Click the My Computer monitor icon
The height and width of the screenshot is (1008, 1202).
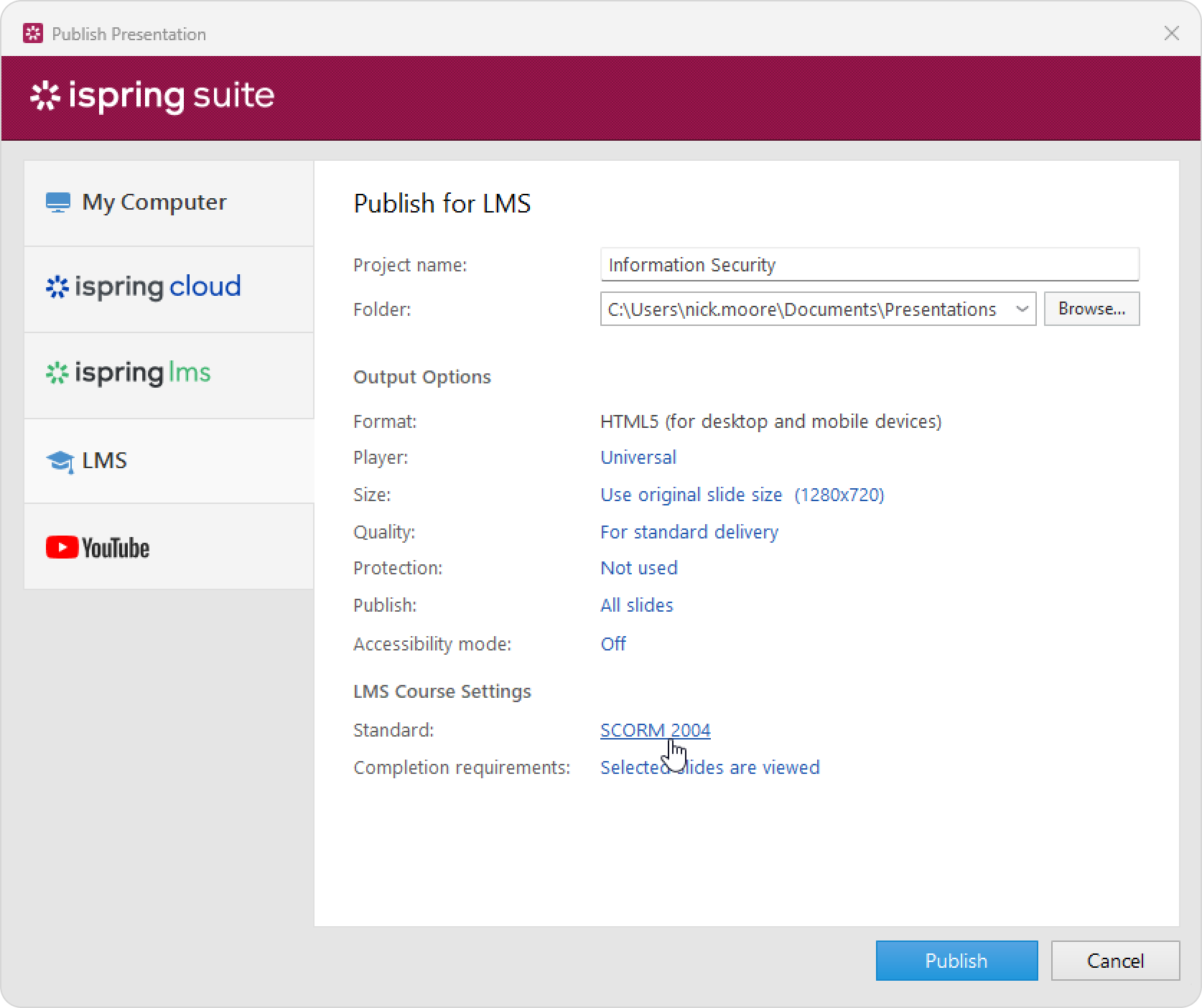coord(58,202)
